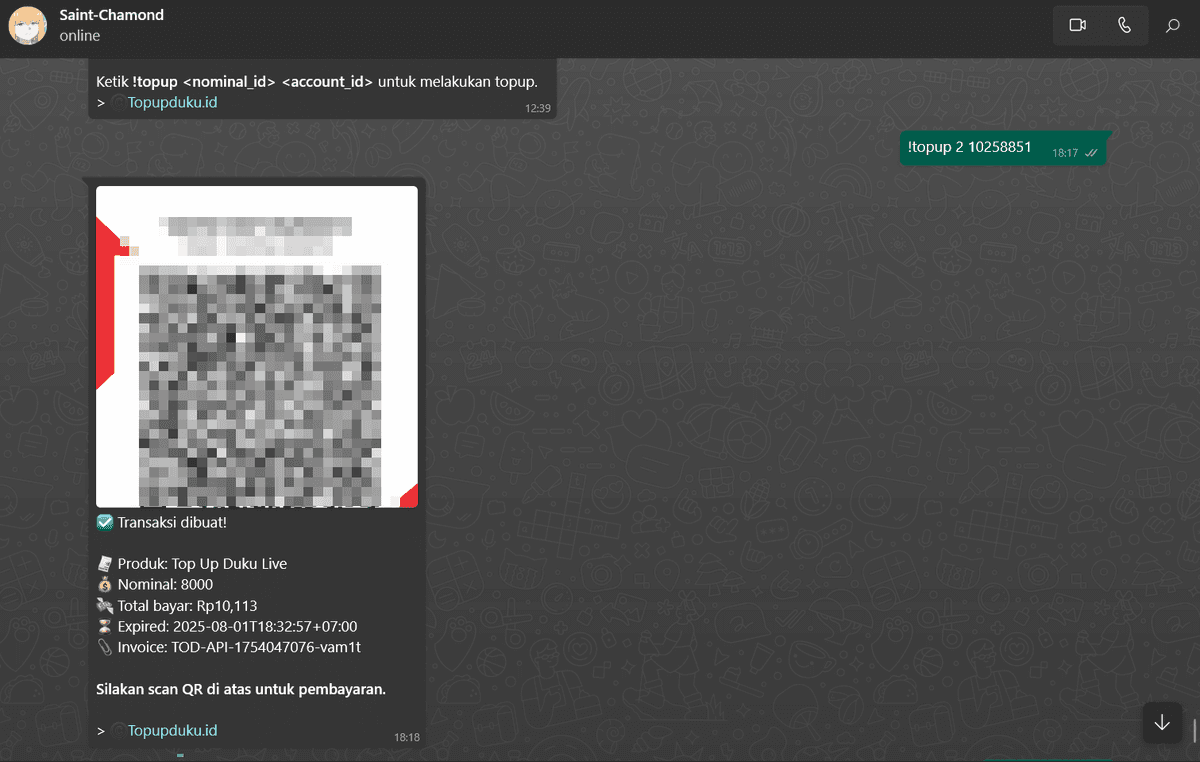
Task: Jump to latest messages arrow button
Action: 1161,723
